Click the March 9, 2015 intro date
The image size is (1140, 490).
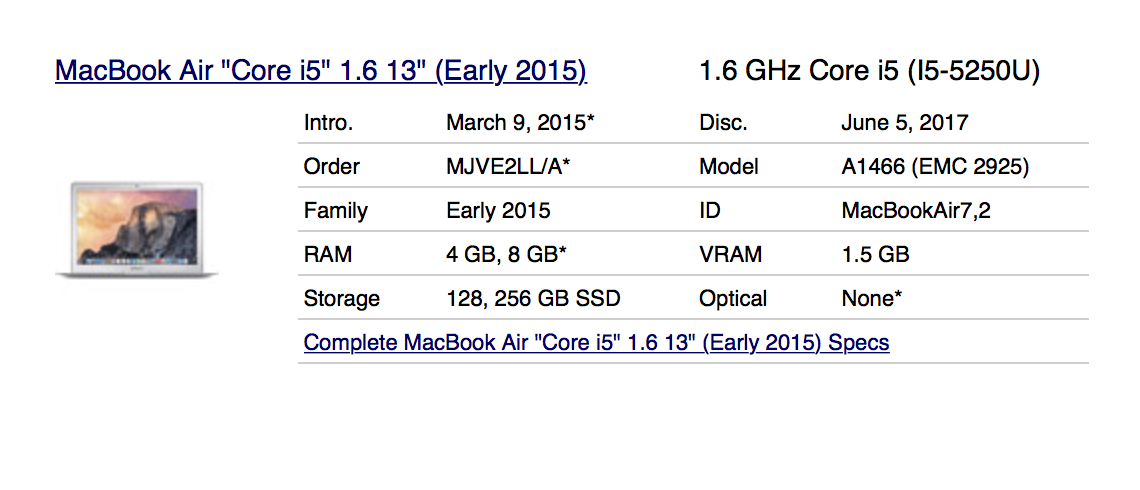pyautogui.click(x=520, y=123)
